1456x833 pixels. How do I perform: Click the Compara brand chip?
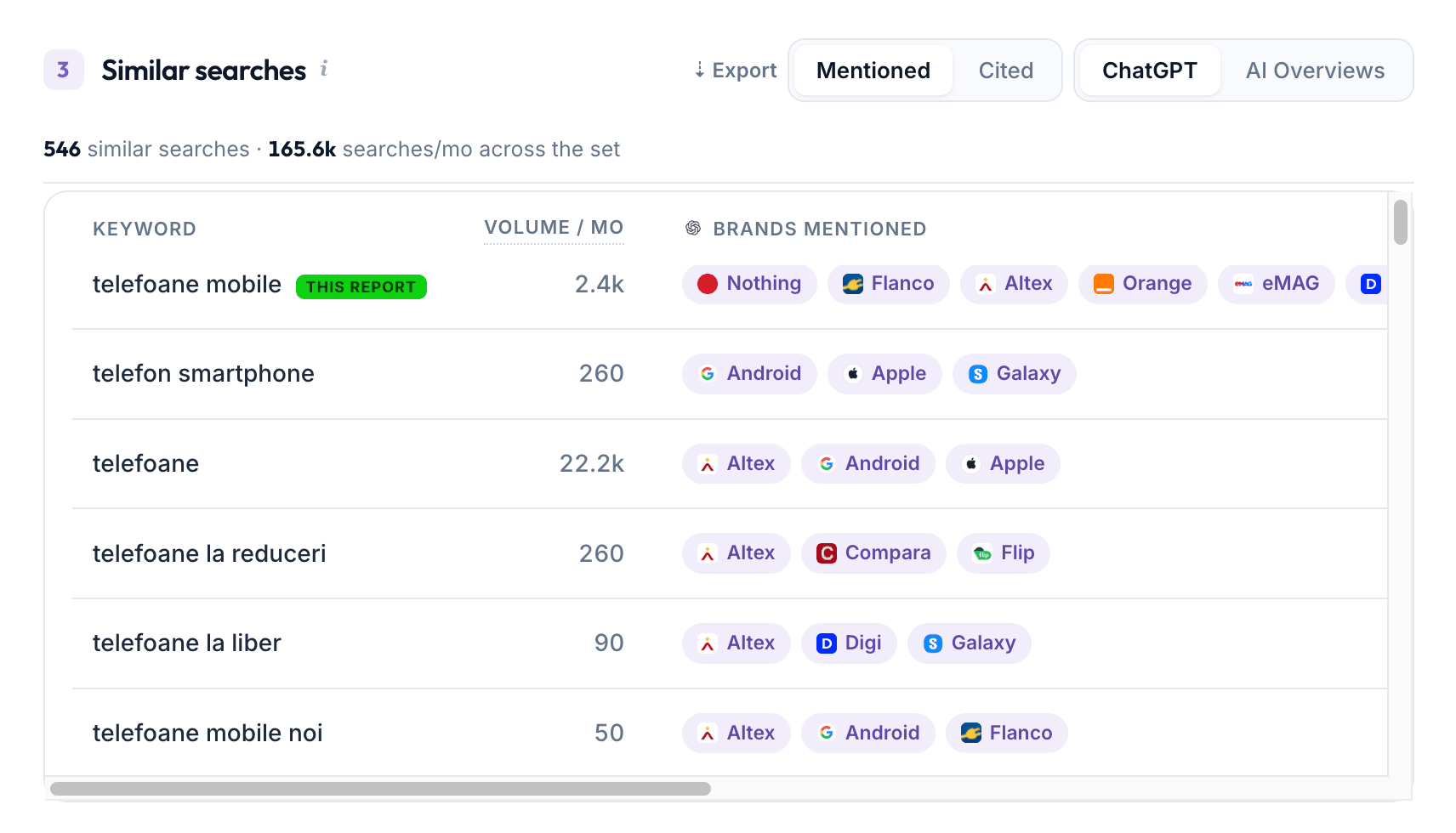coord(873,553)
